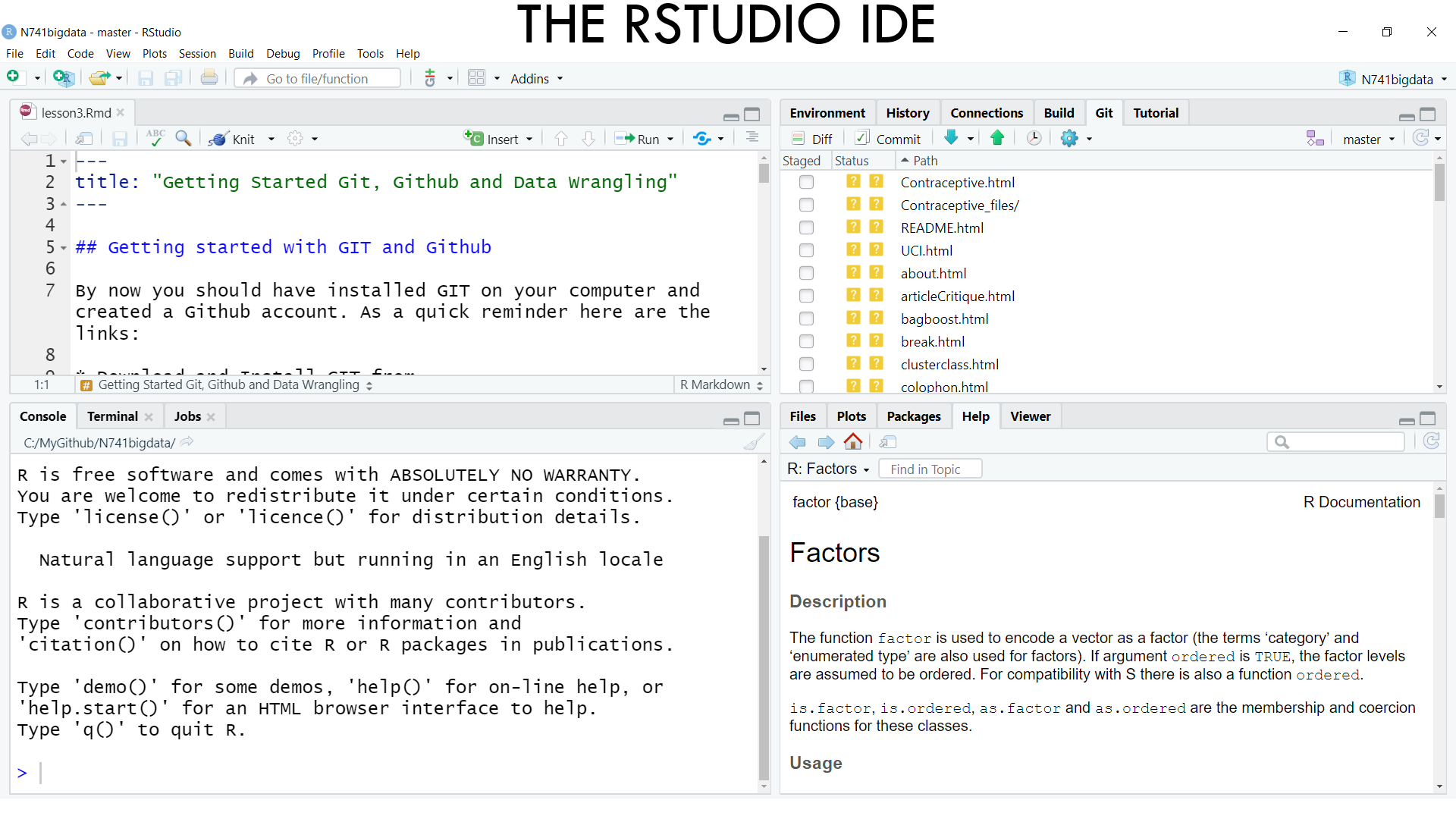Switch to the History tab
Viewport: 1456px width, 819px height.
[908, 113]
